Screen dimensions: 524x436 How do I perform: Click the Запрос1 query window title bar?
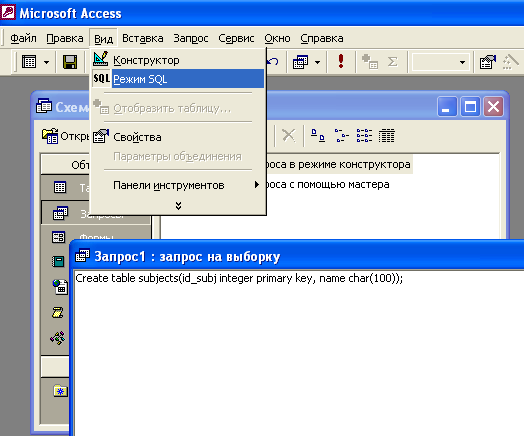coord(297,257)
